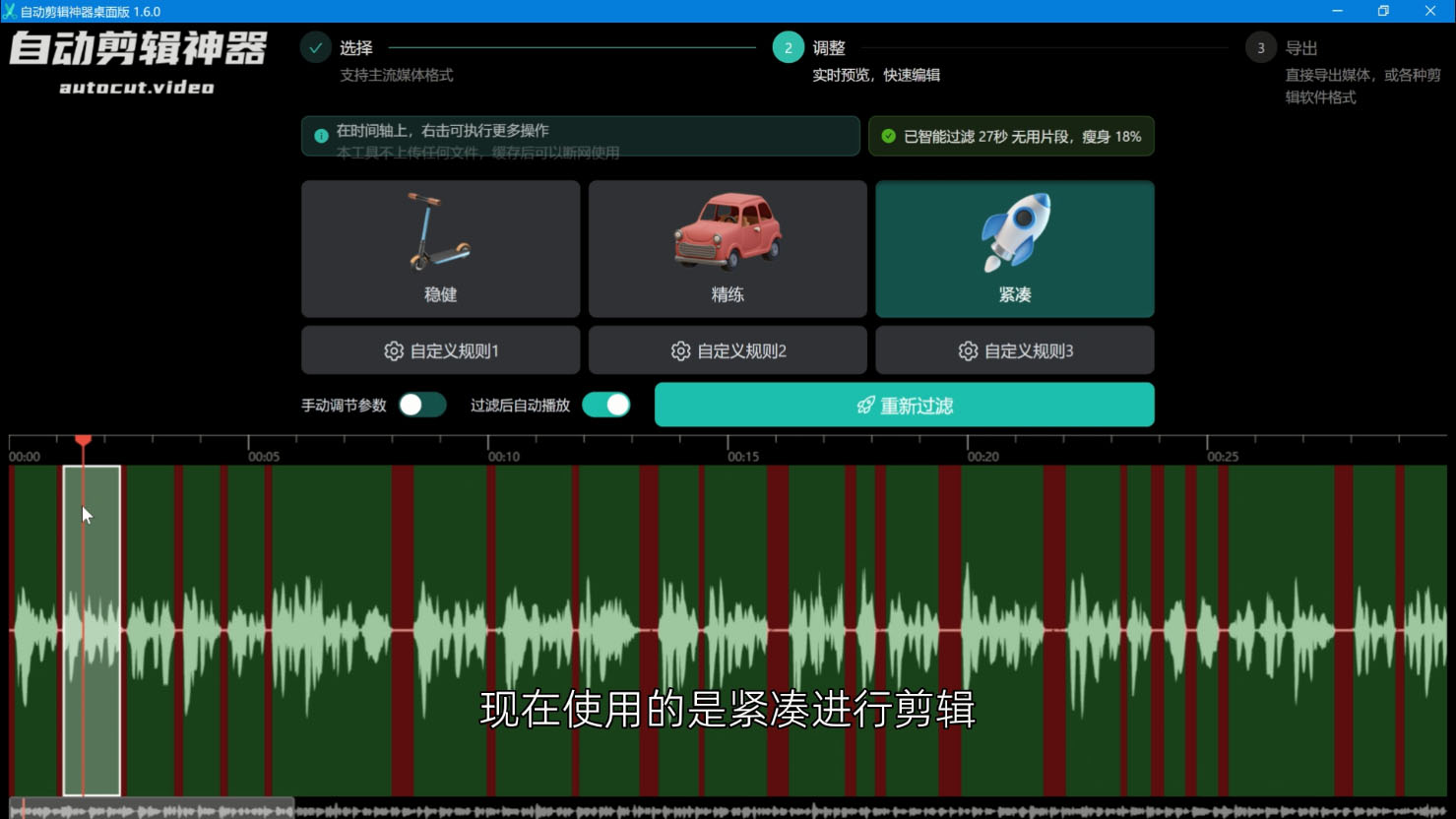Screen dimensions: 1456x819
Task: Switch to the 选择 step
Action: tap(356, 47)
